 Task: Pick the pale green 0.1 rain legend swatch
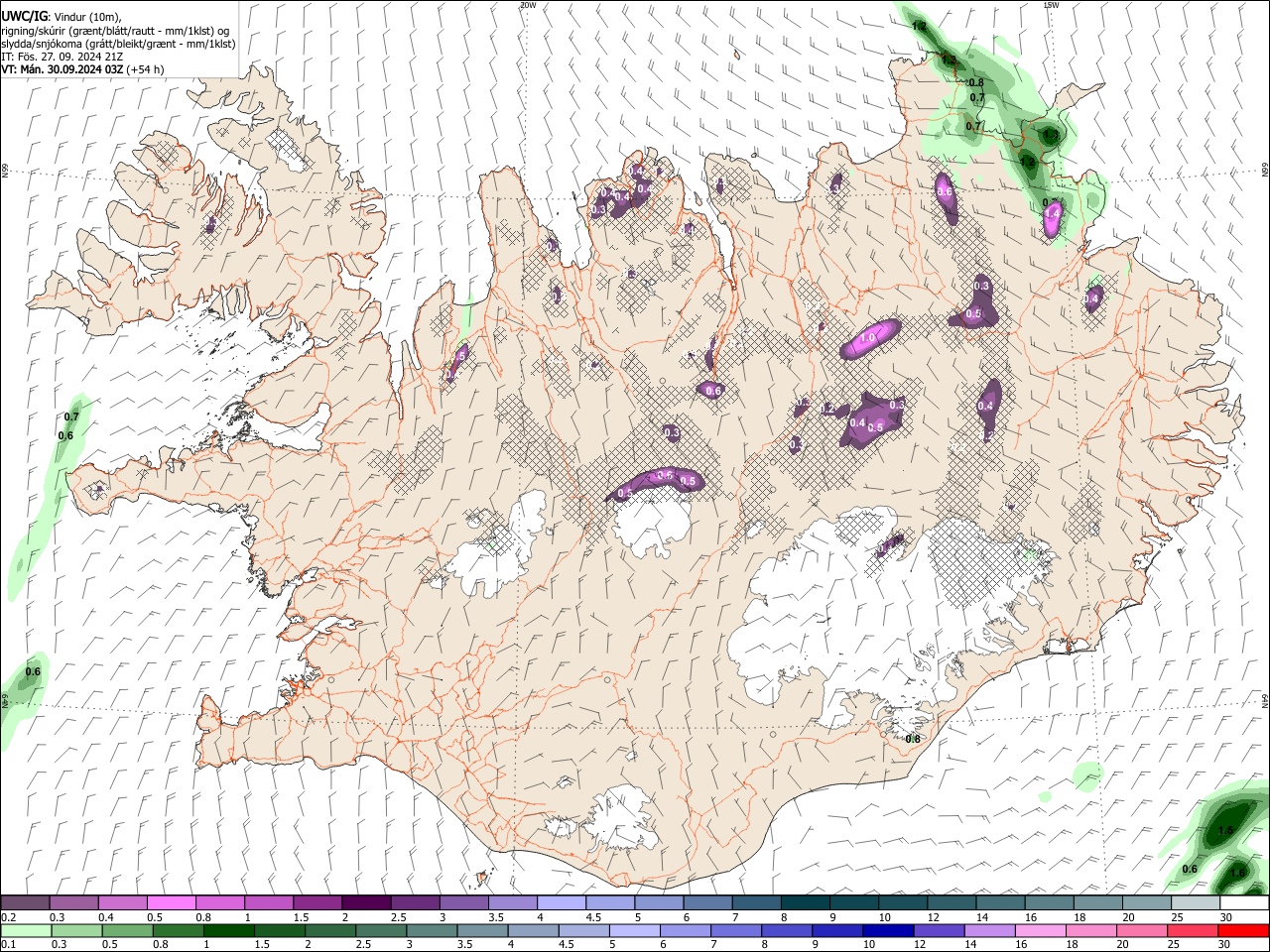coord(26,931)
